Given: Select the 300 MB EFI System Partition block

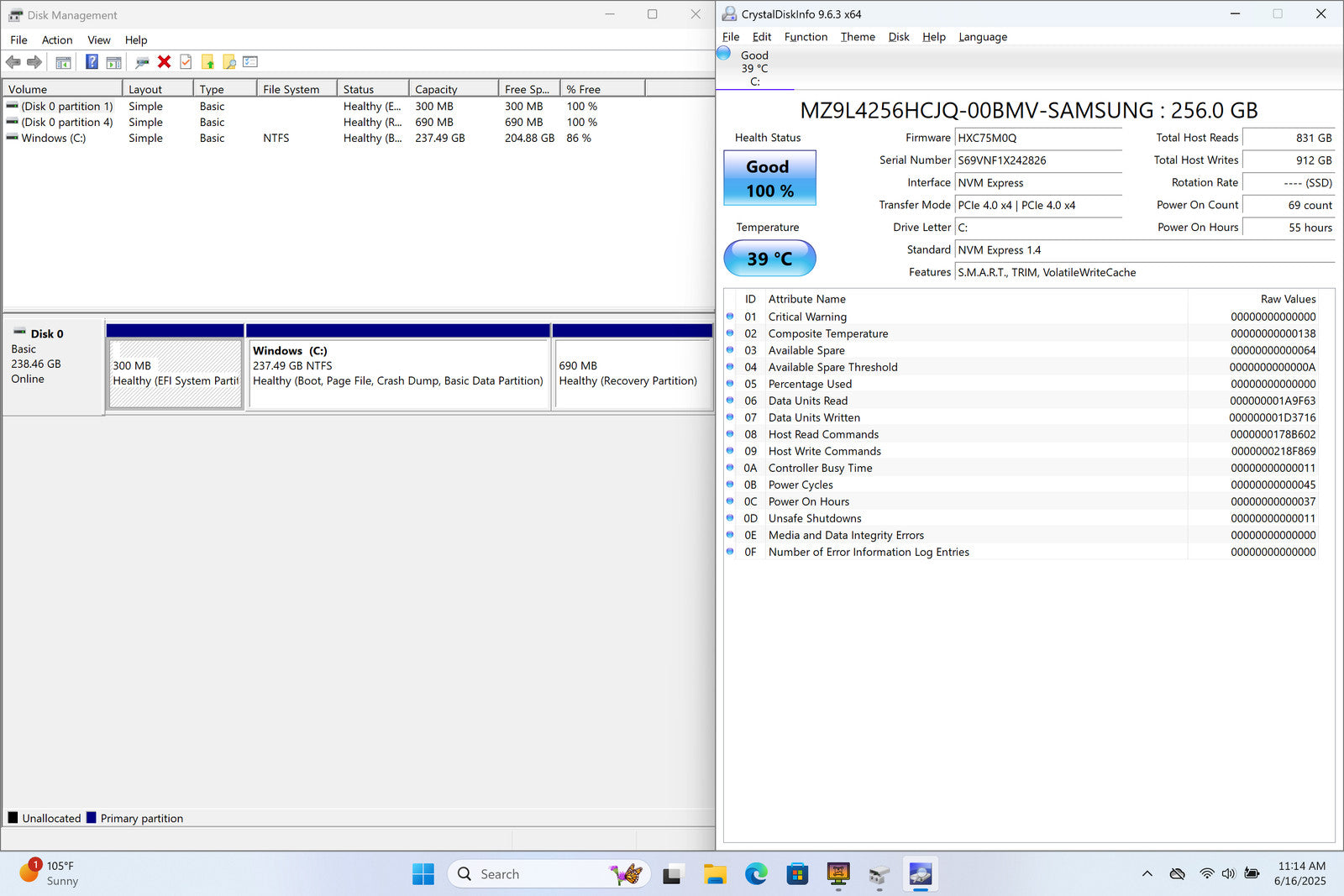Looking at the screenshot, I should pyautogui.click(x=176, y=374).
